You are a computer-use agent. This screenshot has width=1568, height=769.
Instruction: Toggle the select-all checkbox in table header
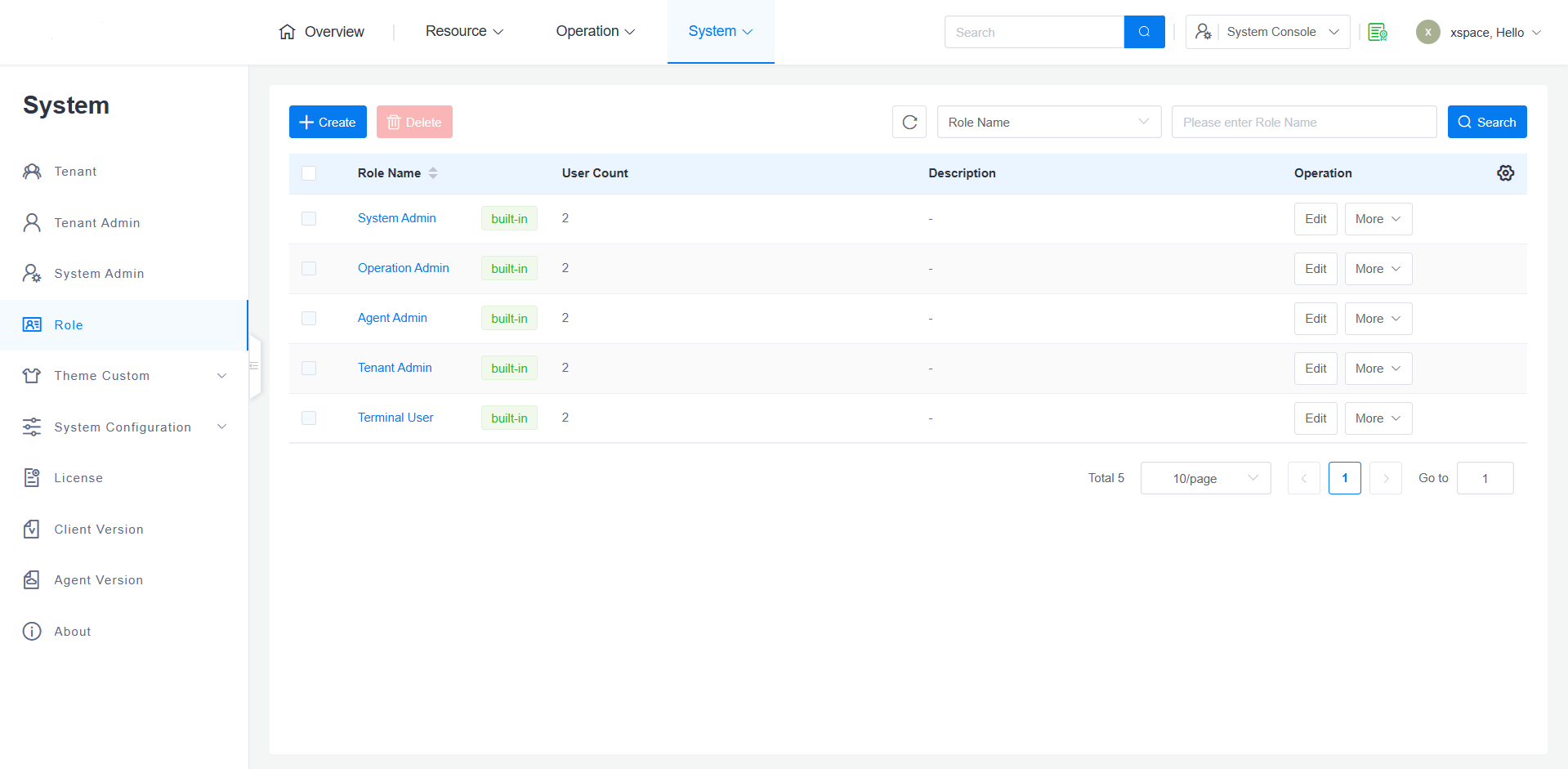pyautogui.click(x=309, y=173)
